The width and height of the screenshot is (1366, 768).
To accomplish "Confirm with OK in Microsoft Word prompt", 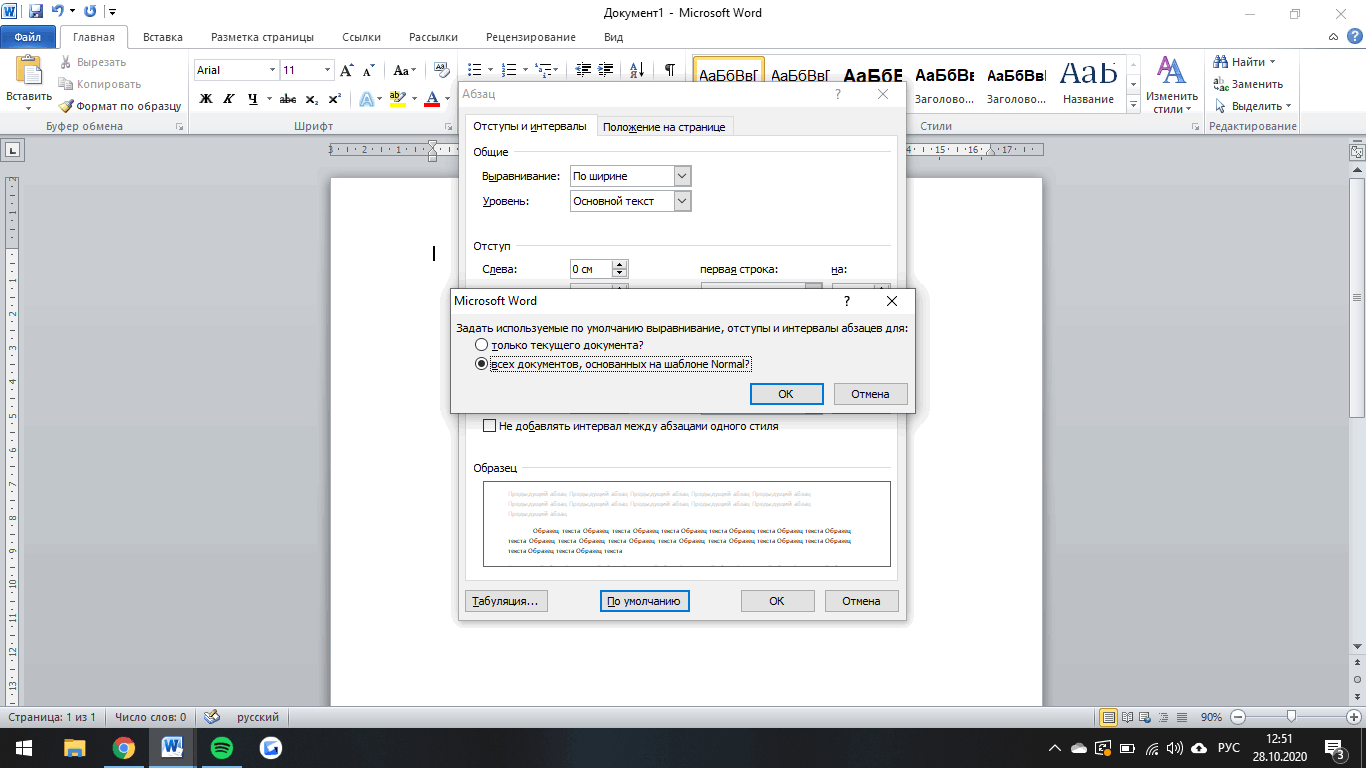I will click(x=786, y=394).
